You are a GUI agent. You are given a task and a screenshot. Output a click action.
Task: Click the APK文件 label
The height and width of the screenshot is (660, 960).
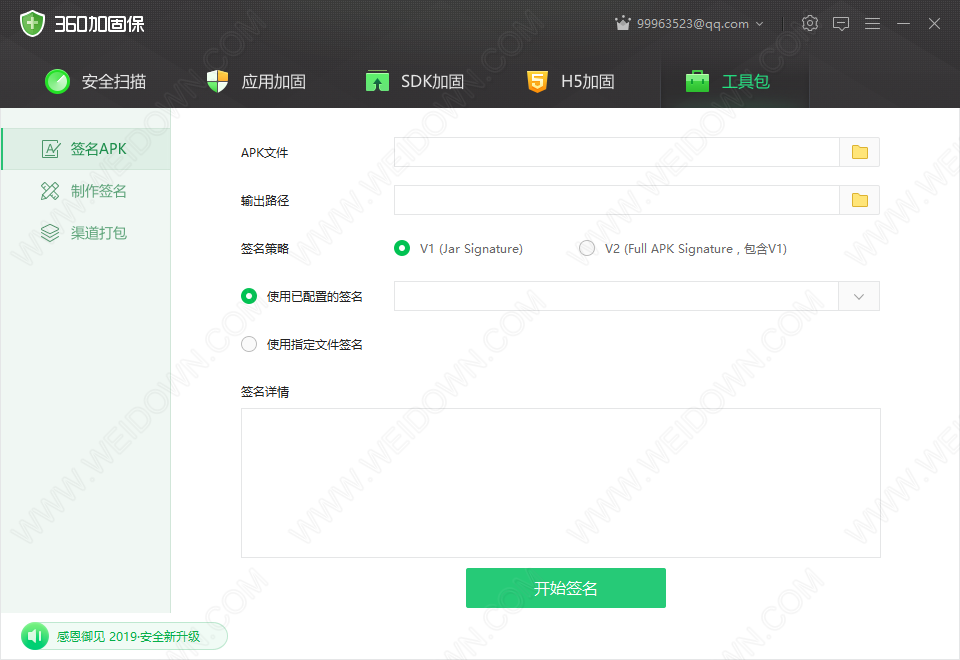[x=264, y=152]
